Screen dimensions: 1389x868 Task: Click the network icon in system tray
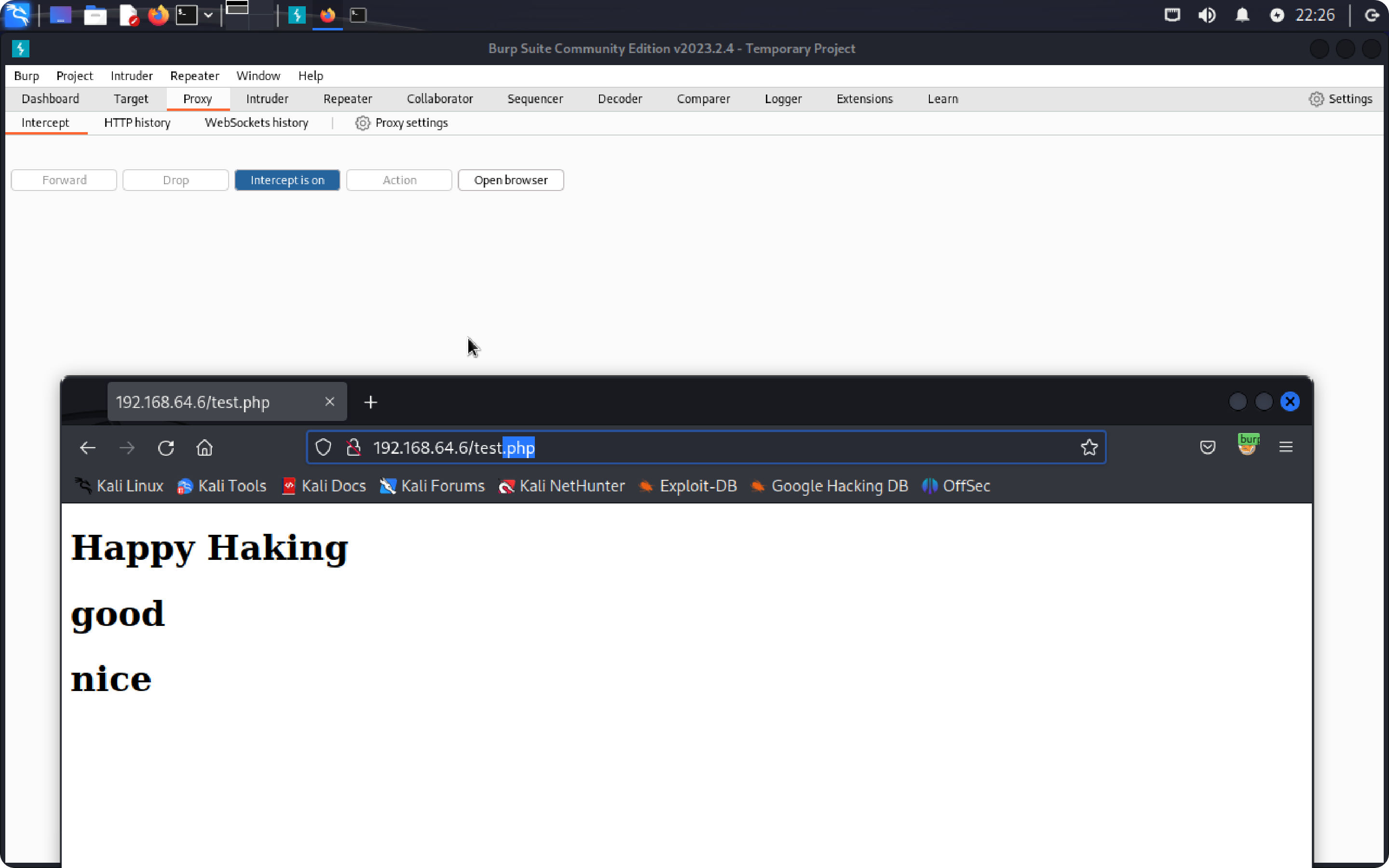(x=1172, y=15)
